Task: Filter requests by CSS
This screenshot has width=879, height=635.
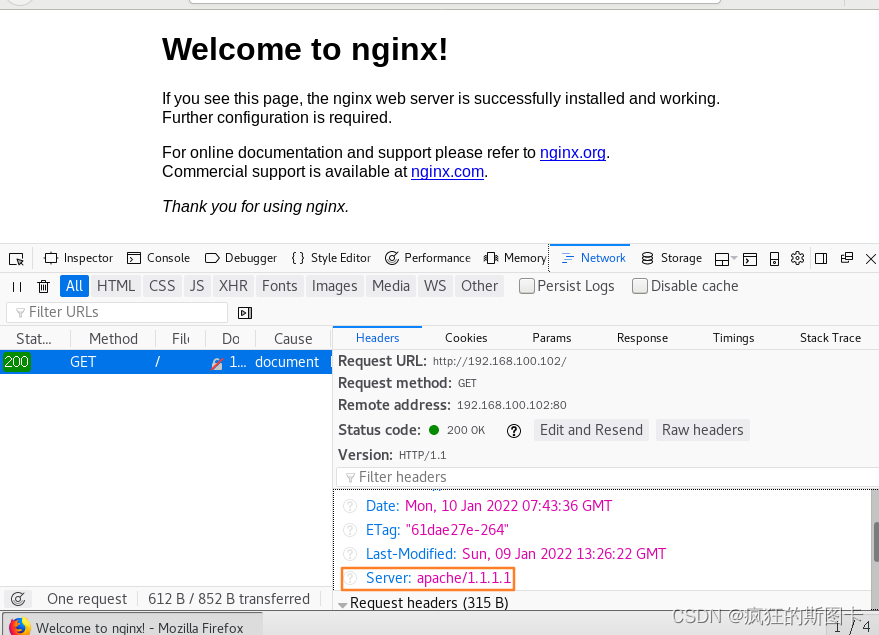Action: click(162, 286)
